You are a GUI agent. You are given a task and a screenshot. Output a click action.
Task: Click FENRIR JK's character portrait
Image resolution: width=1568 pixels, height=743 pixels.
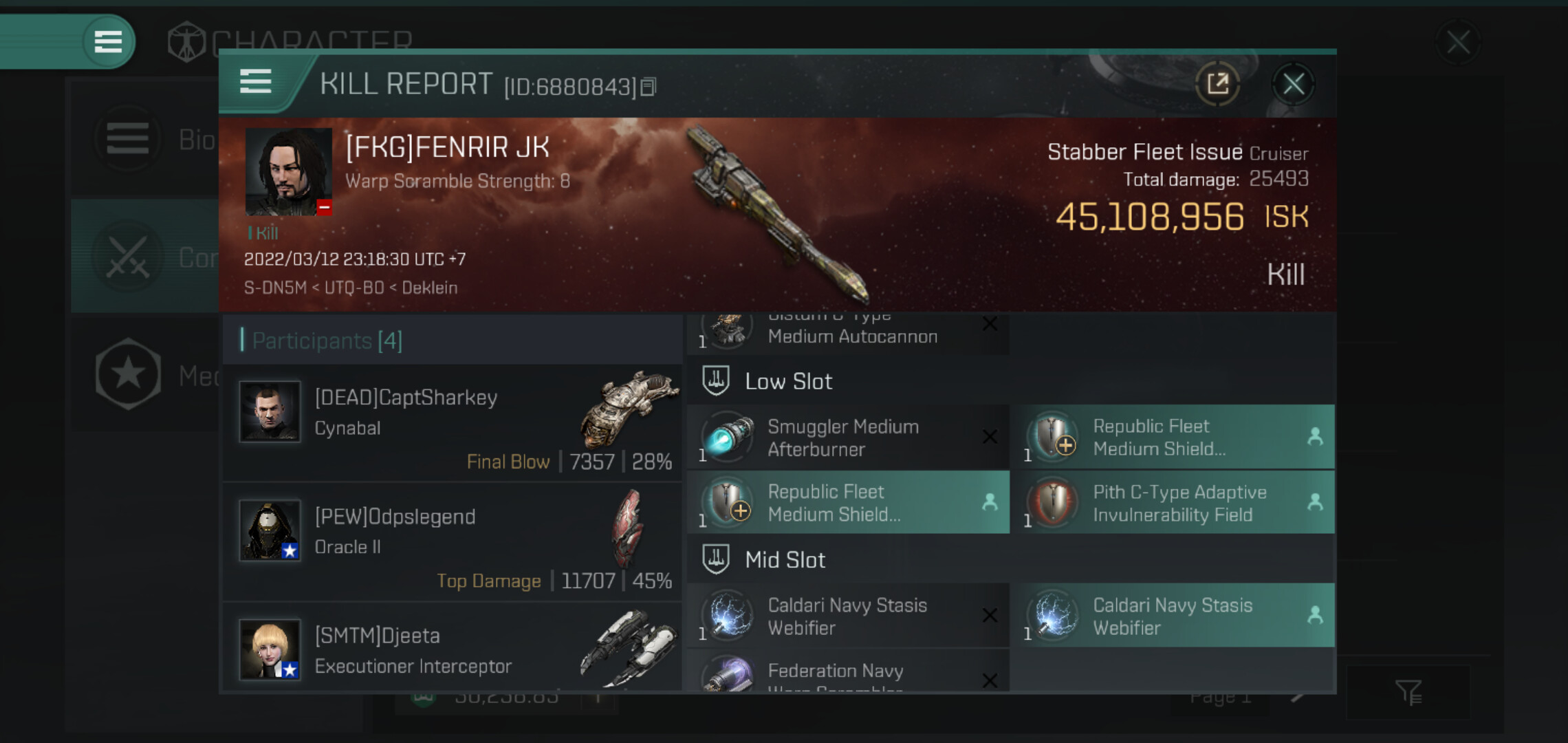(x=289, y=171)
